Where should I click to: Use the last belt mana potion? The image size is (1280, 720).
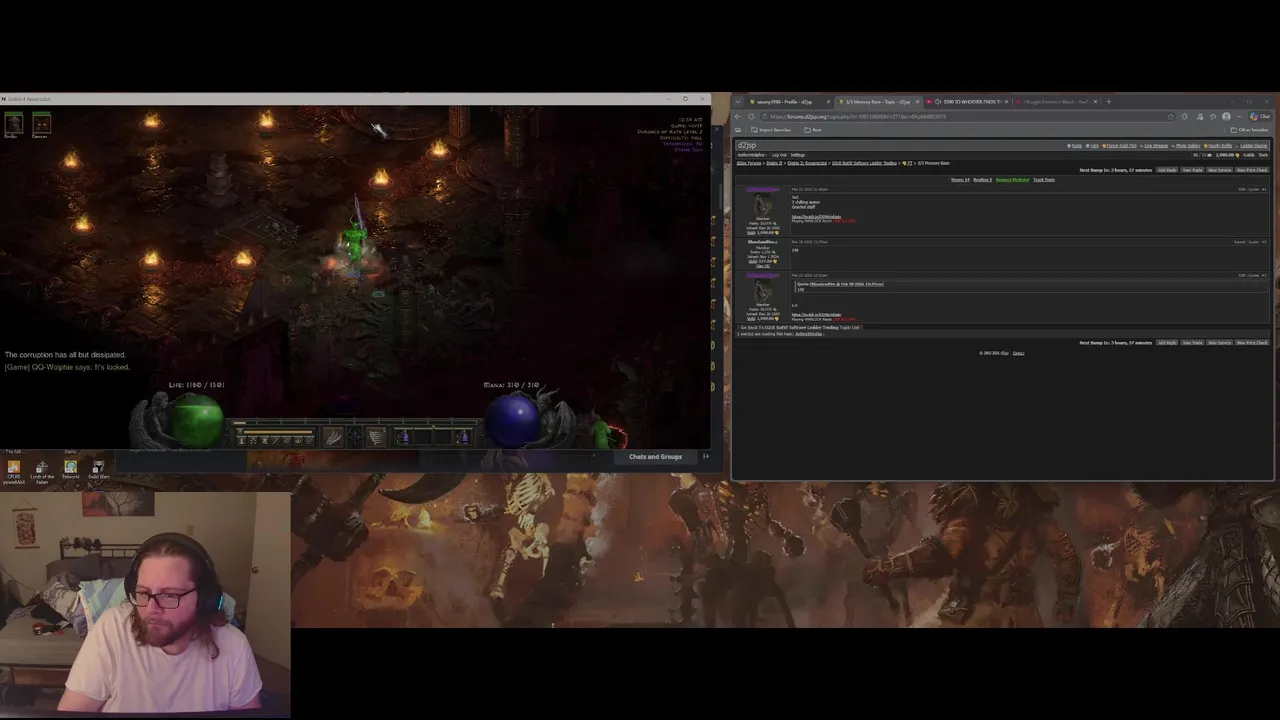click(463, 437)
